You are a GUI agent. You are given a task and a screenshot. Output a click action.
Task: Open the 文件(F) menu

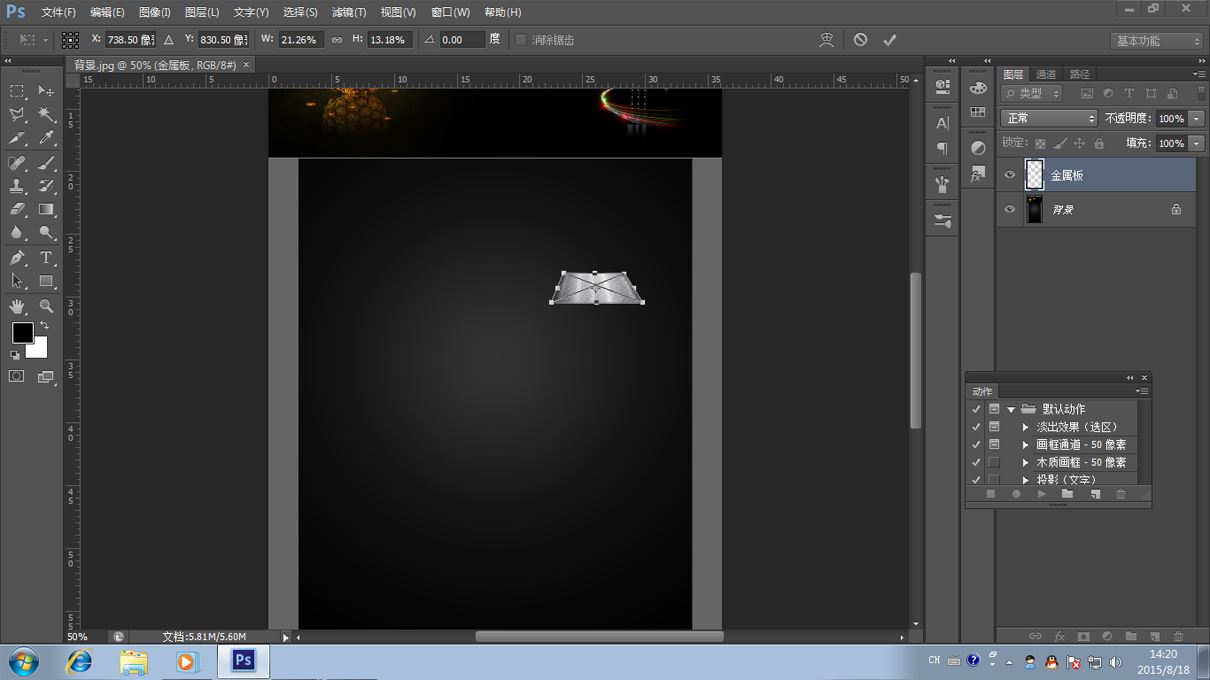coord(58,12)
